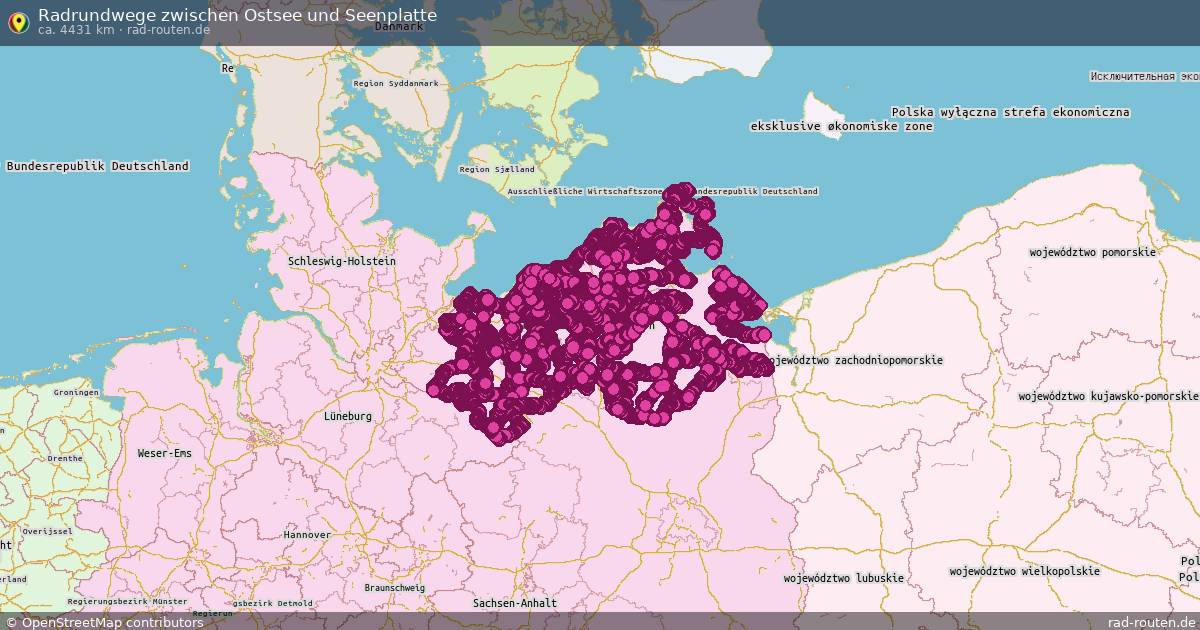This screenshot has height=630, width=1200.
Task: Select the województwo pomorskie label
Action: tap(1090, 254)
